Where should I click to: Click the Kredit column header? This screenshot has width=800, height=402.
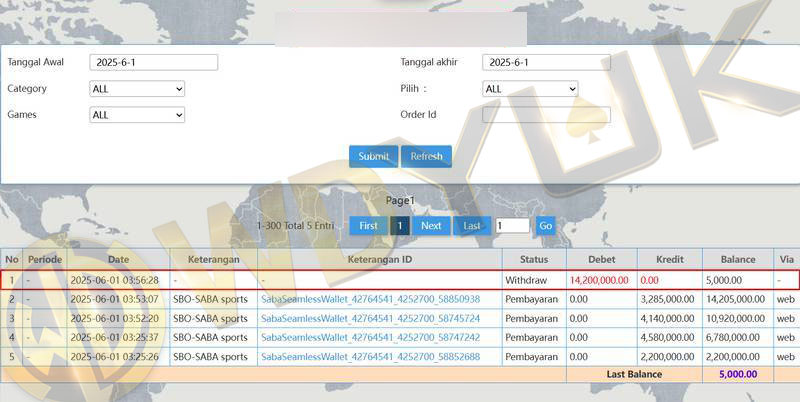[x=669, y=259]
